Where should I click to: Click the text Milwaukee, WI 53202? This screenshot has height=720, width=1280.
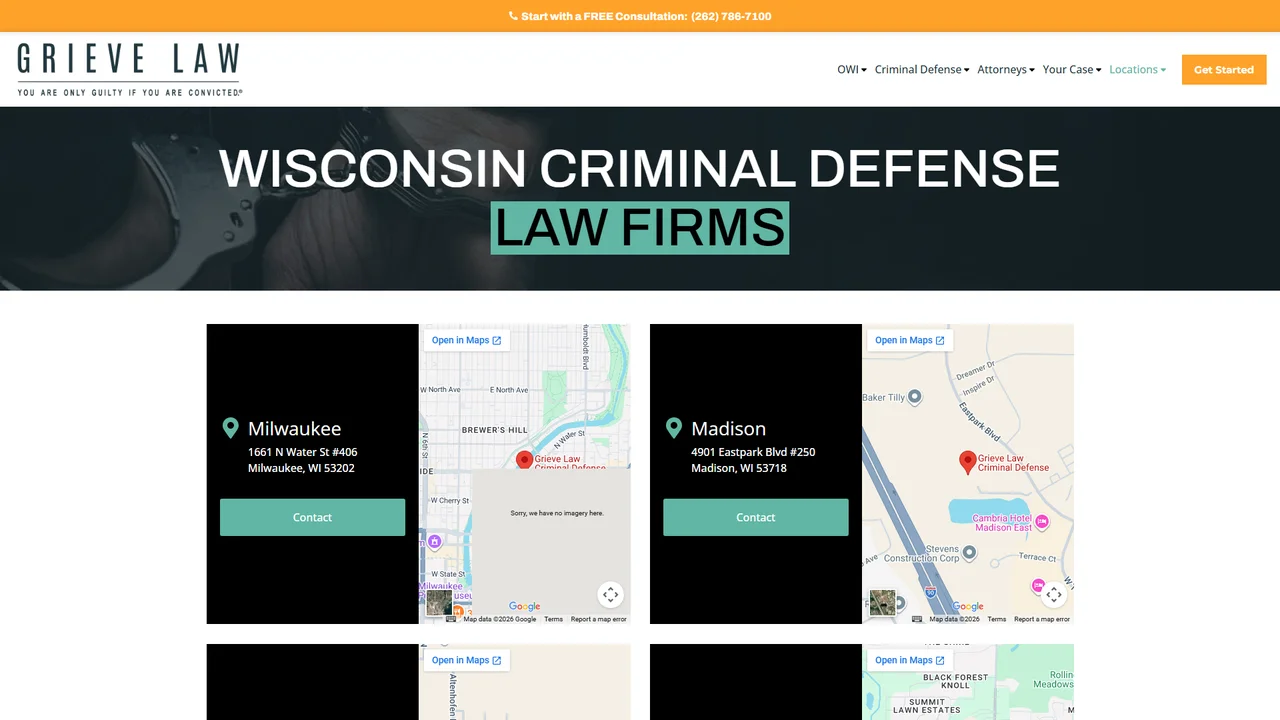coord(301,468)
